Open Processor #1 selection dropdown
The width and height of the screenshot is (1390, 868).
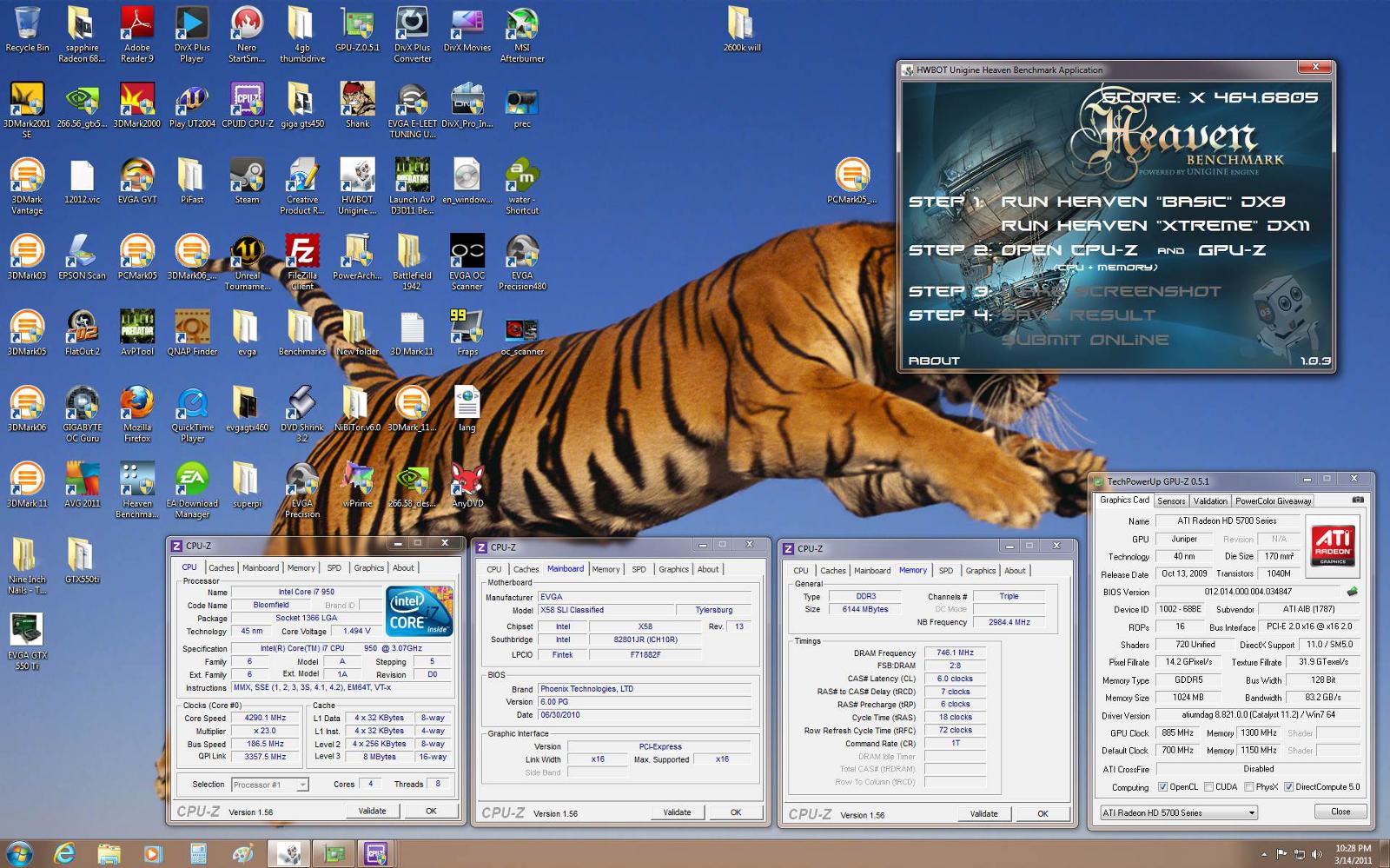tap(269, 785)
